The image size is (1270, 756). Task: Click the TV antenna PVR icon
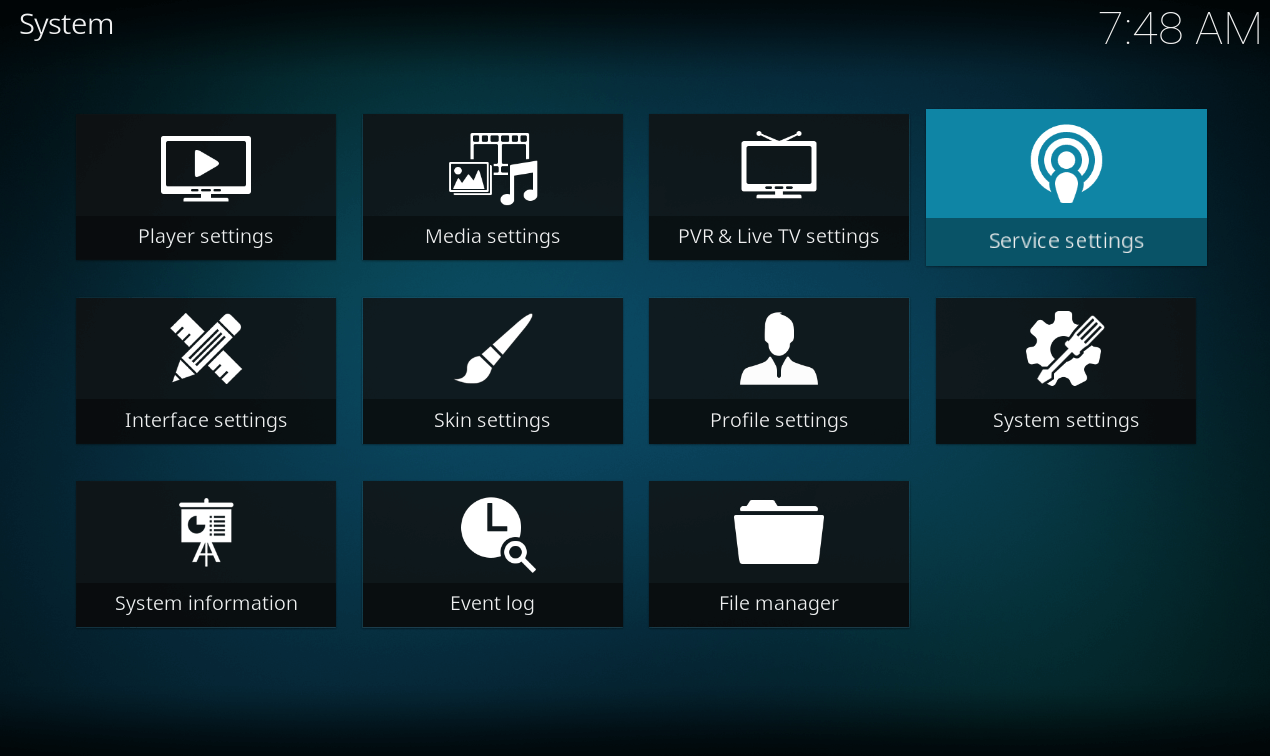click(779, 165)
